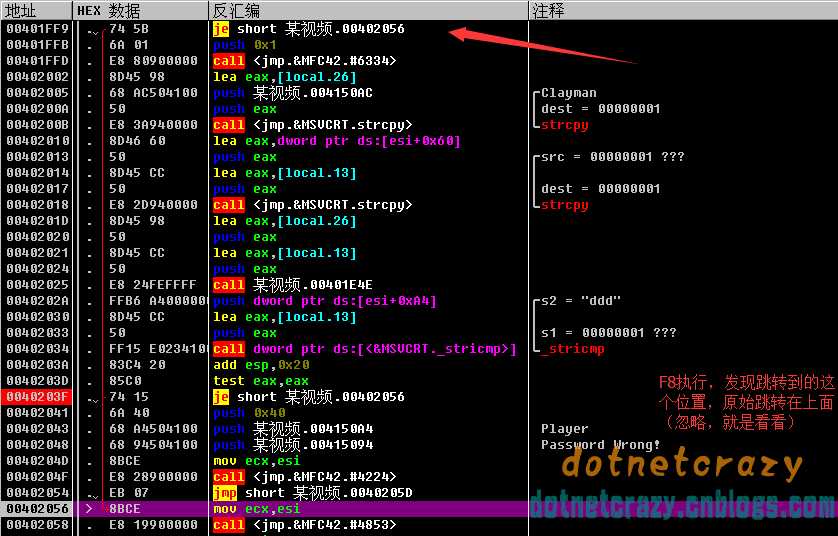Image resolution: width=838 pixels, height=536 pixels.
Task: Select breakpoint address 0040203F
Action: pos(37,397)
